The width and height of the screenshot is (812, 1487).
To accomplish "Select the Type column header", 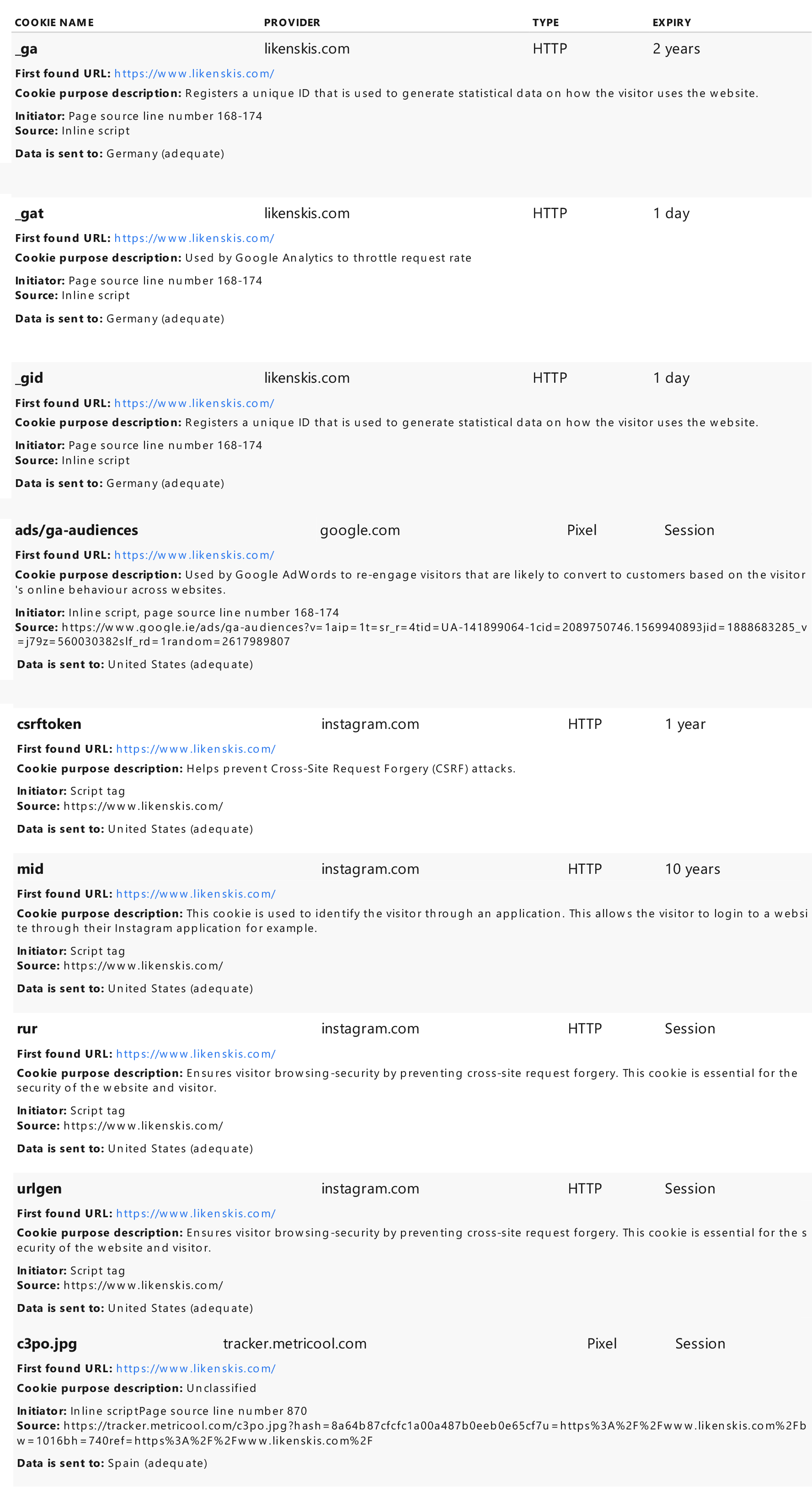I will [x=545, y=22].
